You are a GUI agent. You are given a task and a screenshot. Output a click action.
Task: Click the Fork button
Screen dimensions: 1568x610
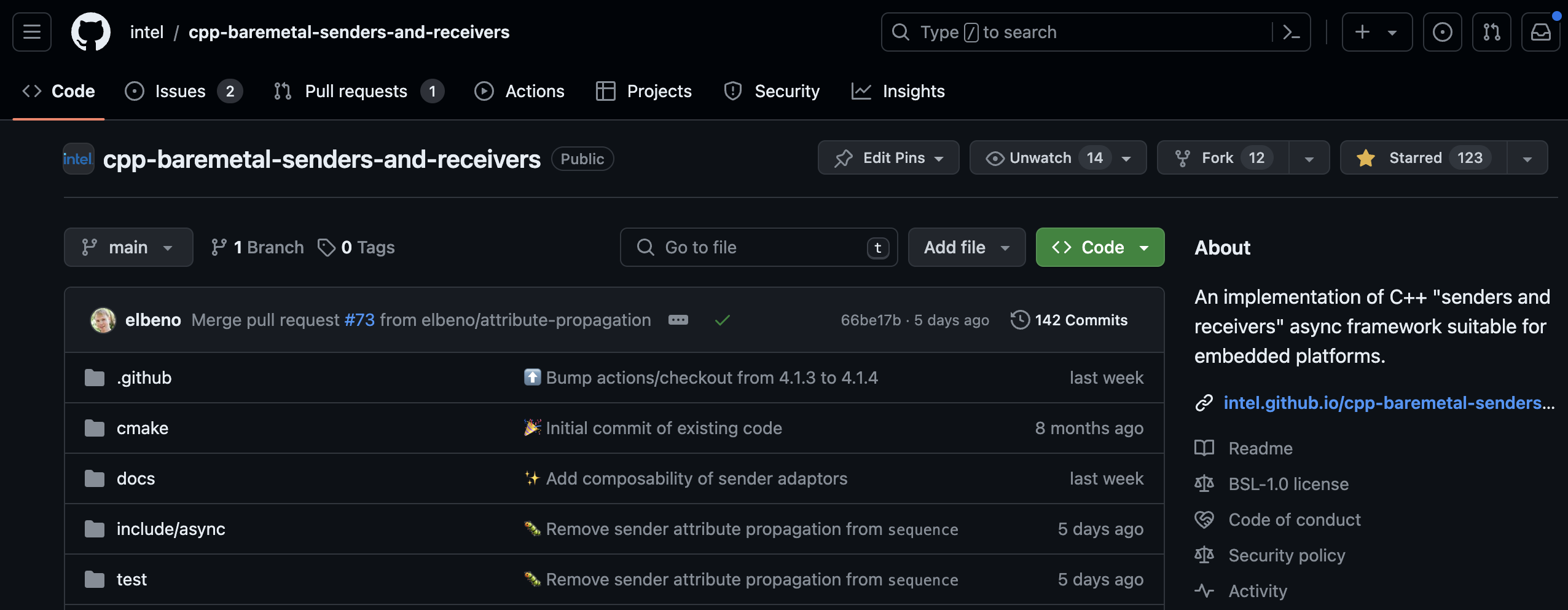coord(1223,157)
